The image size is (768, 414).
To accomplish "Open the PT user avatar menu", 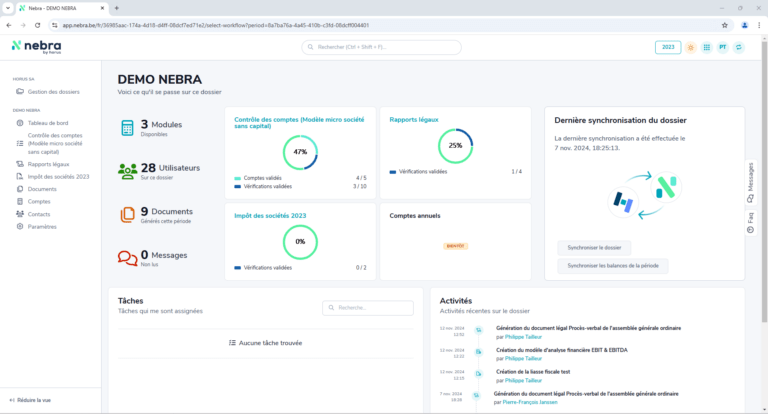I will pyautogui.click(x=722, y=48).
